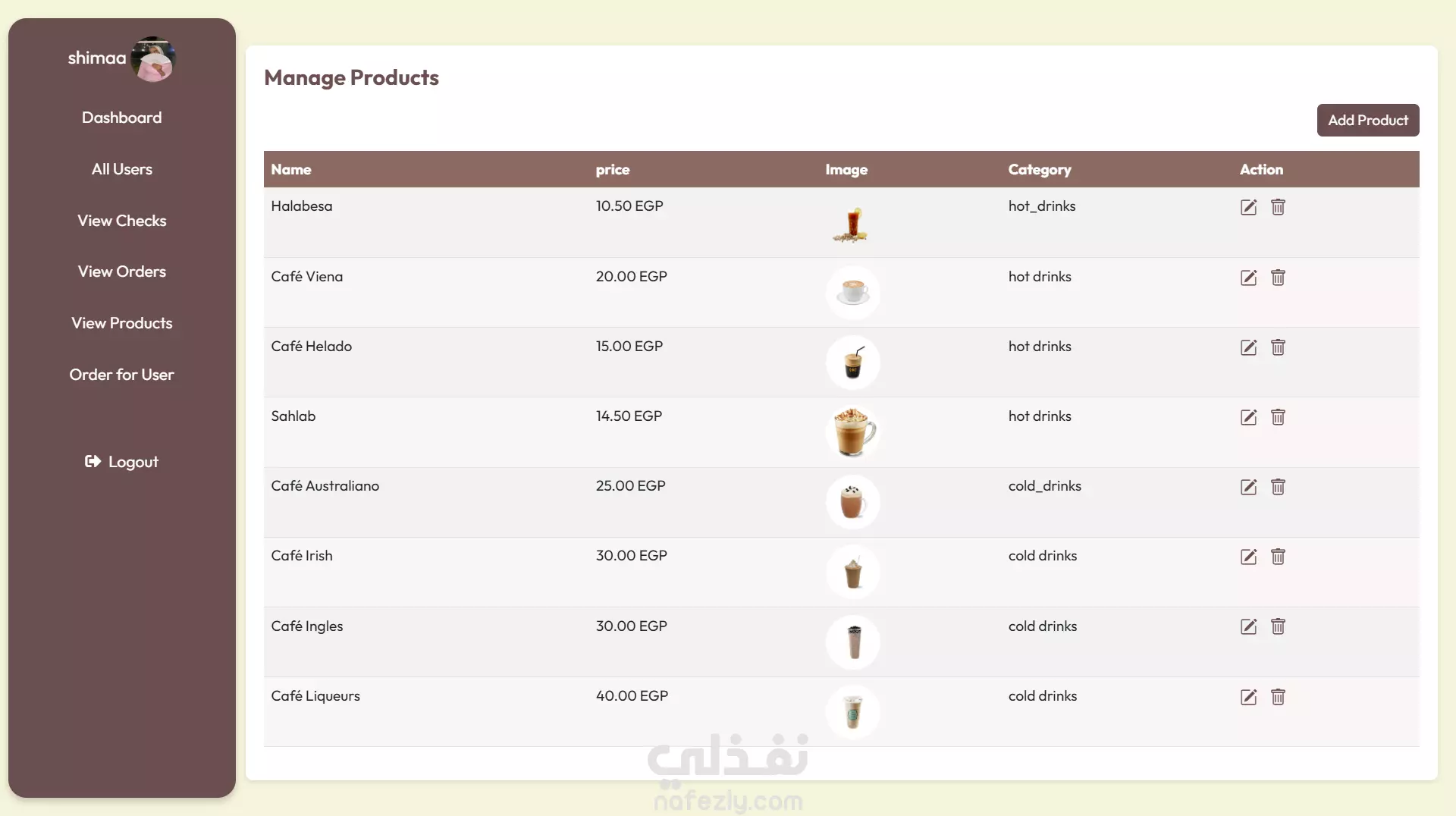Log out using the Logout link
This screenshot has height=816, width=1456.
coord(121,462)
